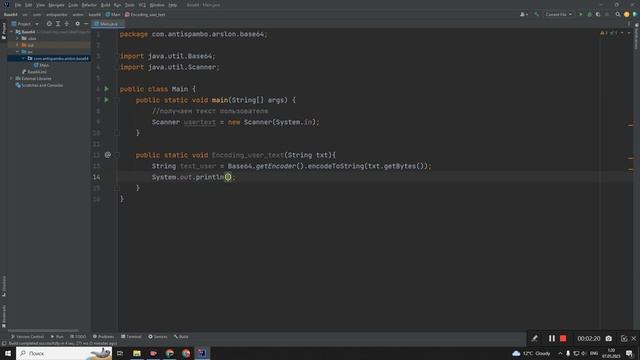Toggle the Structure tool window sidebar button

click(4, 286)
